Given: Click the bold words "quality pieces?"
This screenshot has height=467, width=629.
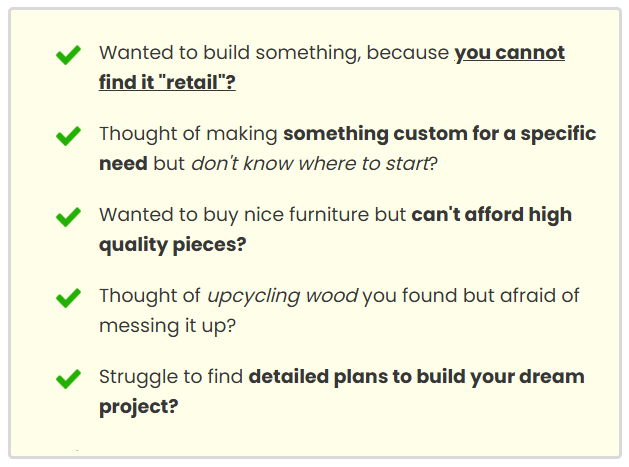Looking at the screenshot, I should click(172, 244).
